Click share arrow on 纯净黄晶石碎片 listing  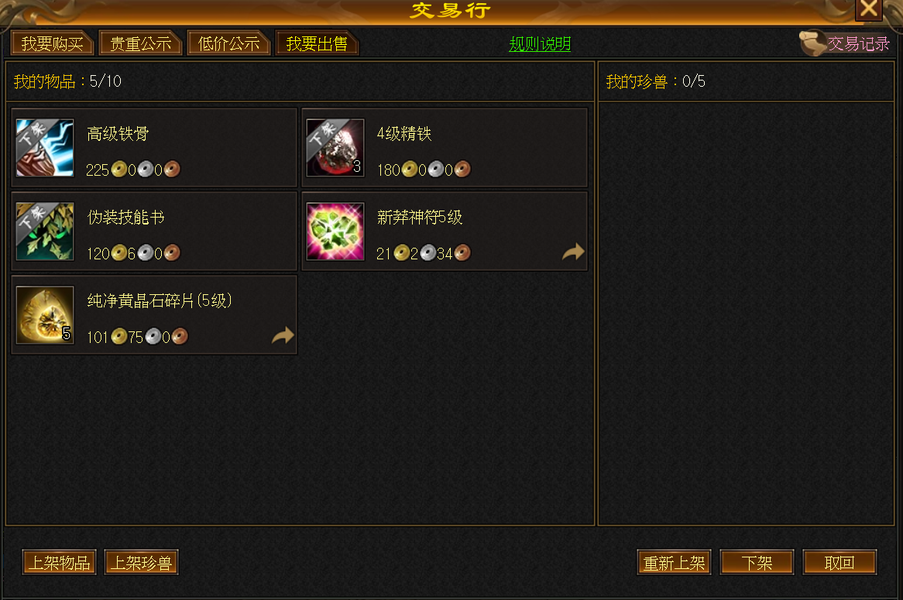(283, 335)
